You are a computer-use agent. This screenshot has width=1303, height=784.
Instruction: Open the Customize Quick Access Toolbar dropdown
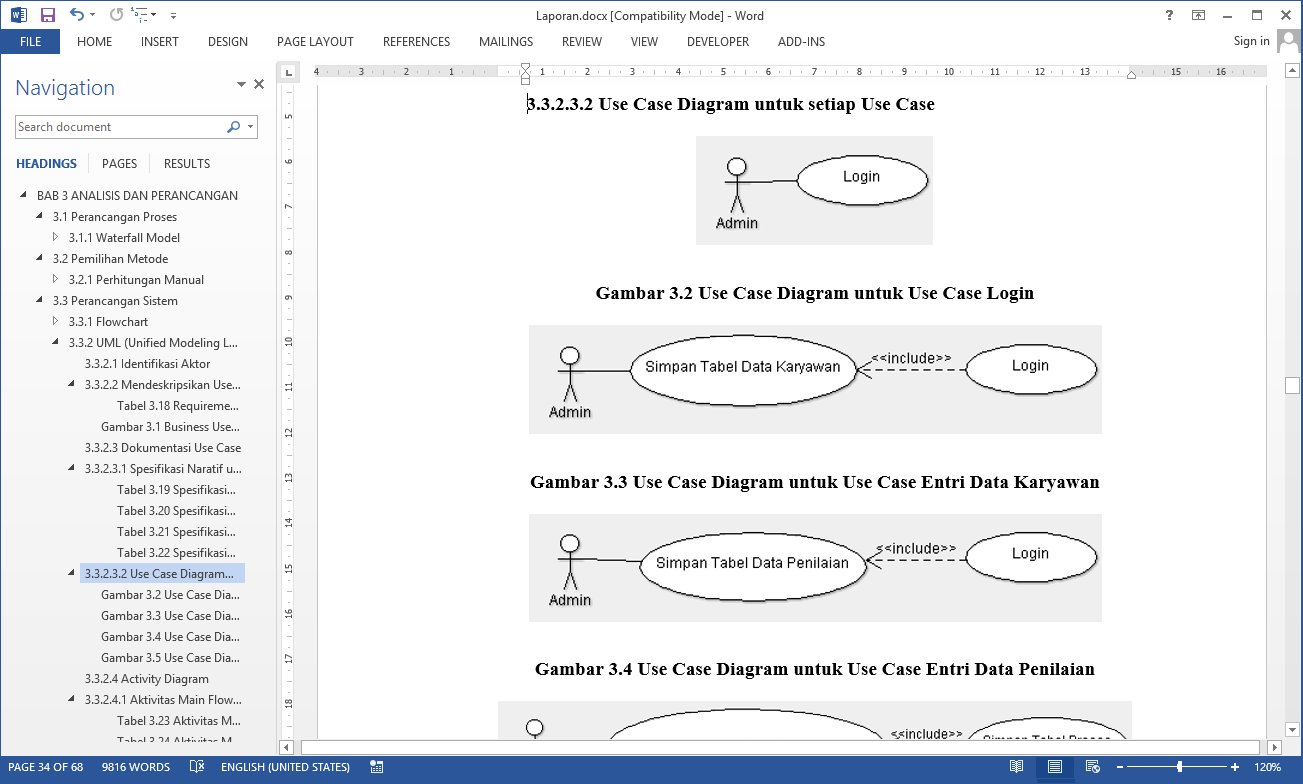point(173,15)
